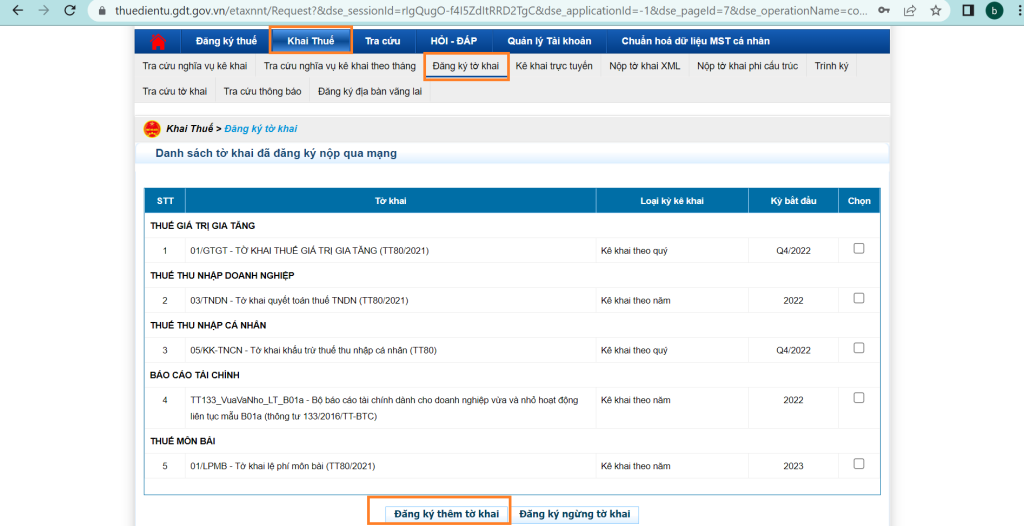Switch to Kê khai trực tuyến tab
The image size is (1024, 526).
(554, 66)
